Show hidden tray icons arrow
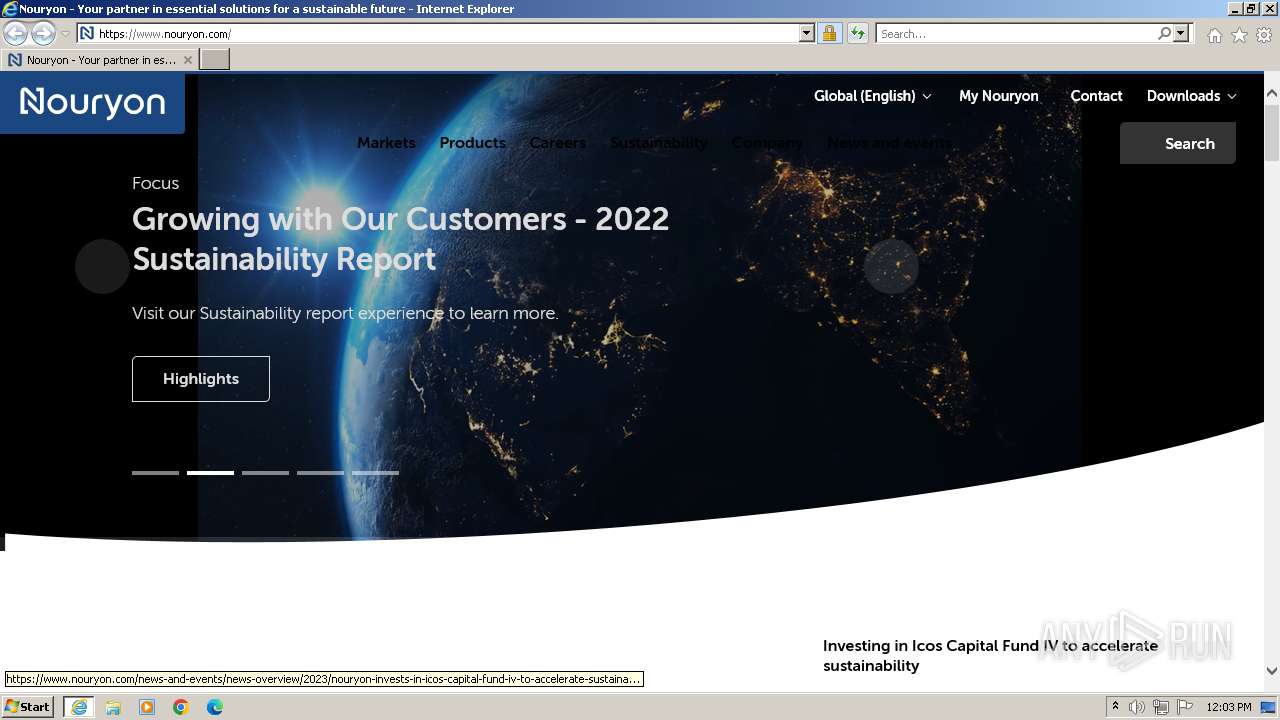The width and height of the screenshot is (1280, 720). (x=1115, y=707)
